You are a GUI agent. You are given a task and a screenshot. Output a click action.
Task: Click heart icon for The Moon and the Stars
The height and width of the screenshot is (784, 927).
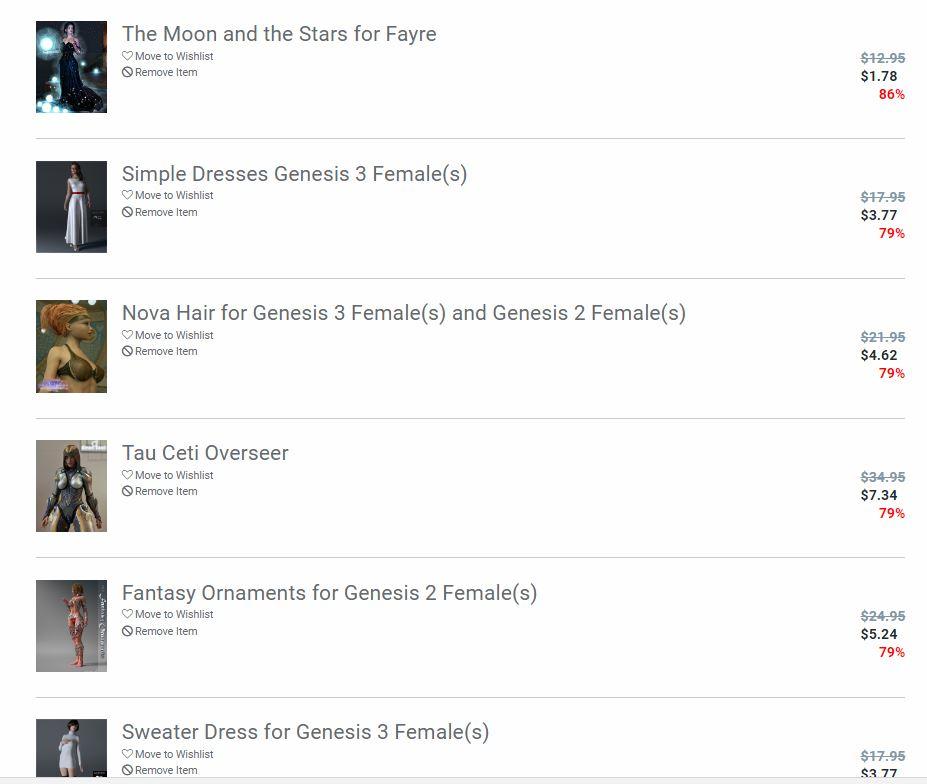click(127, 56)
